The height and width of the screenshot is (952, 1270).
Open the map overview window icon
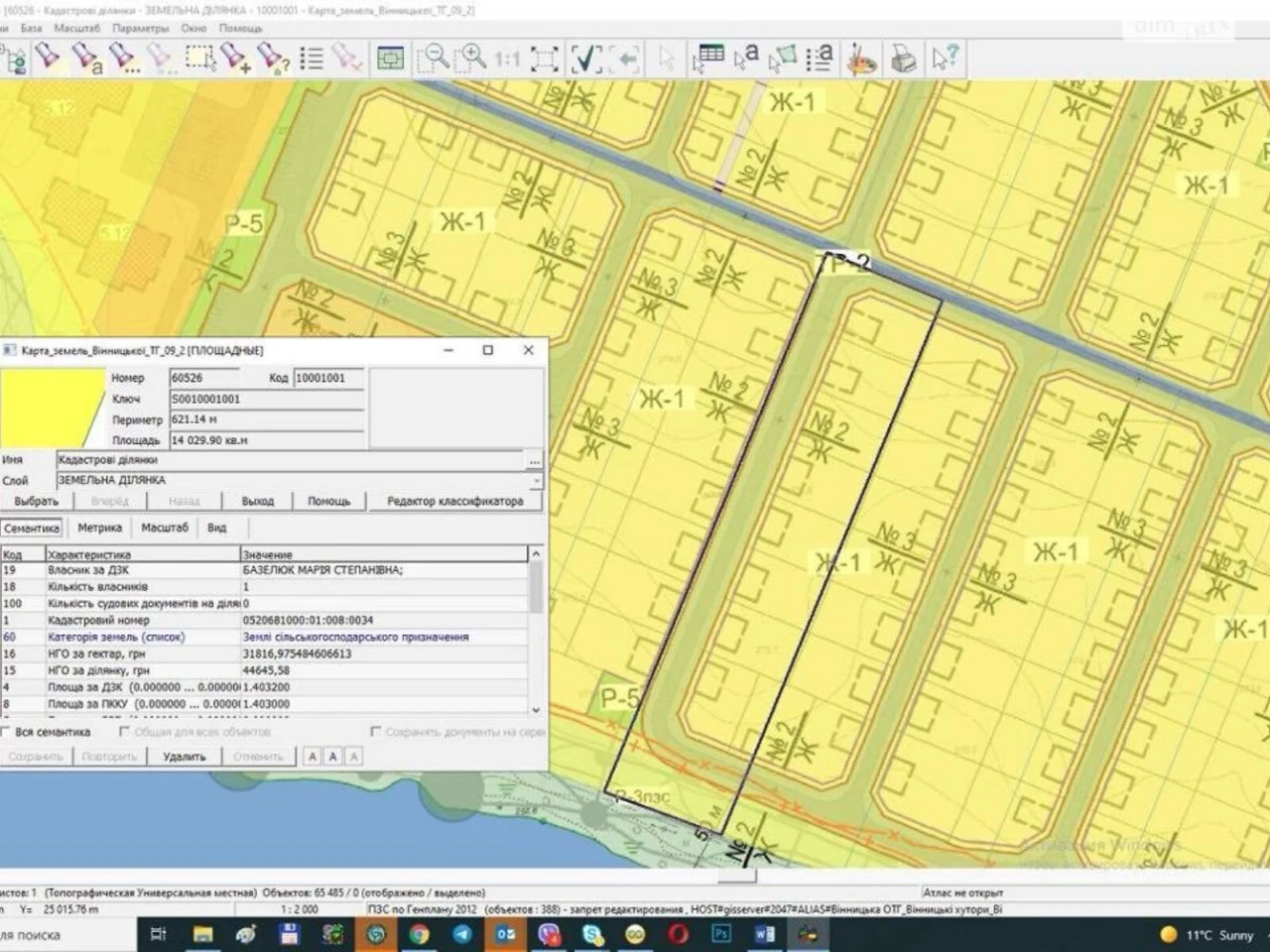(x=391, y=59)
